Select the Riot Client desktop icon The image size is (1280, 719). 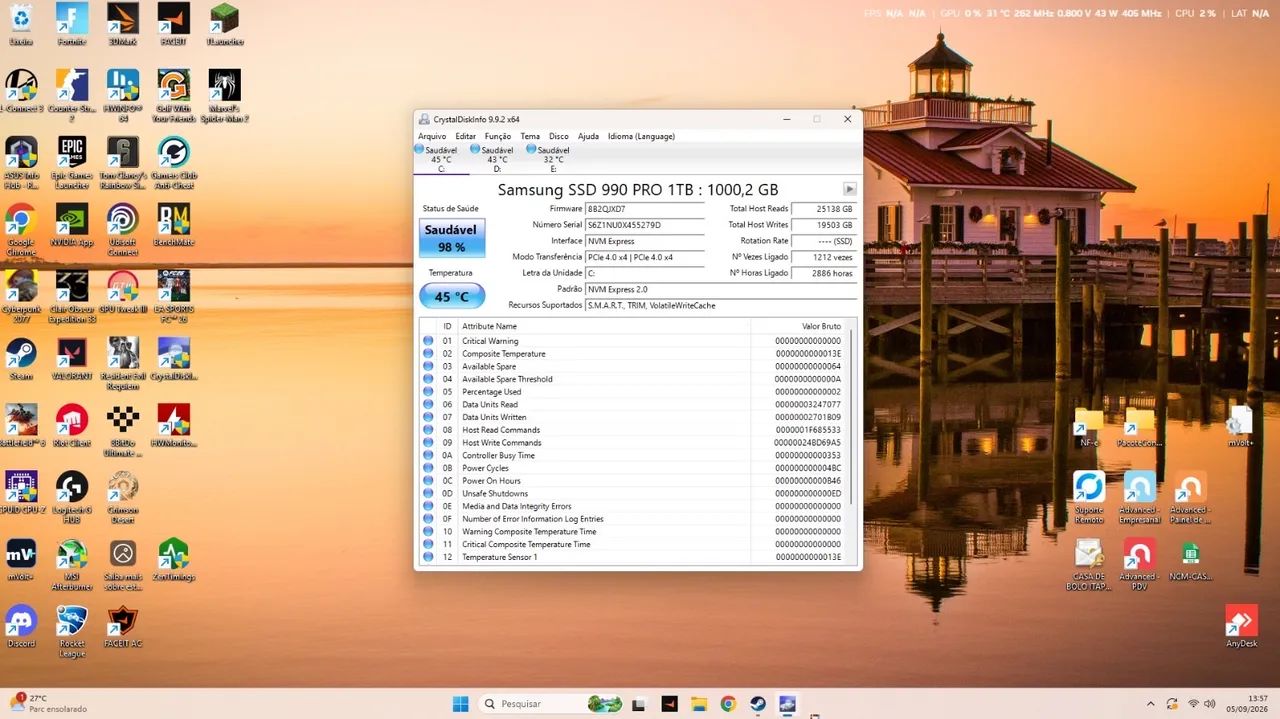pyautogui.click(x=72, y=425)
